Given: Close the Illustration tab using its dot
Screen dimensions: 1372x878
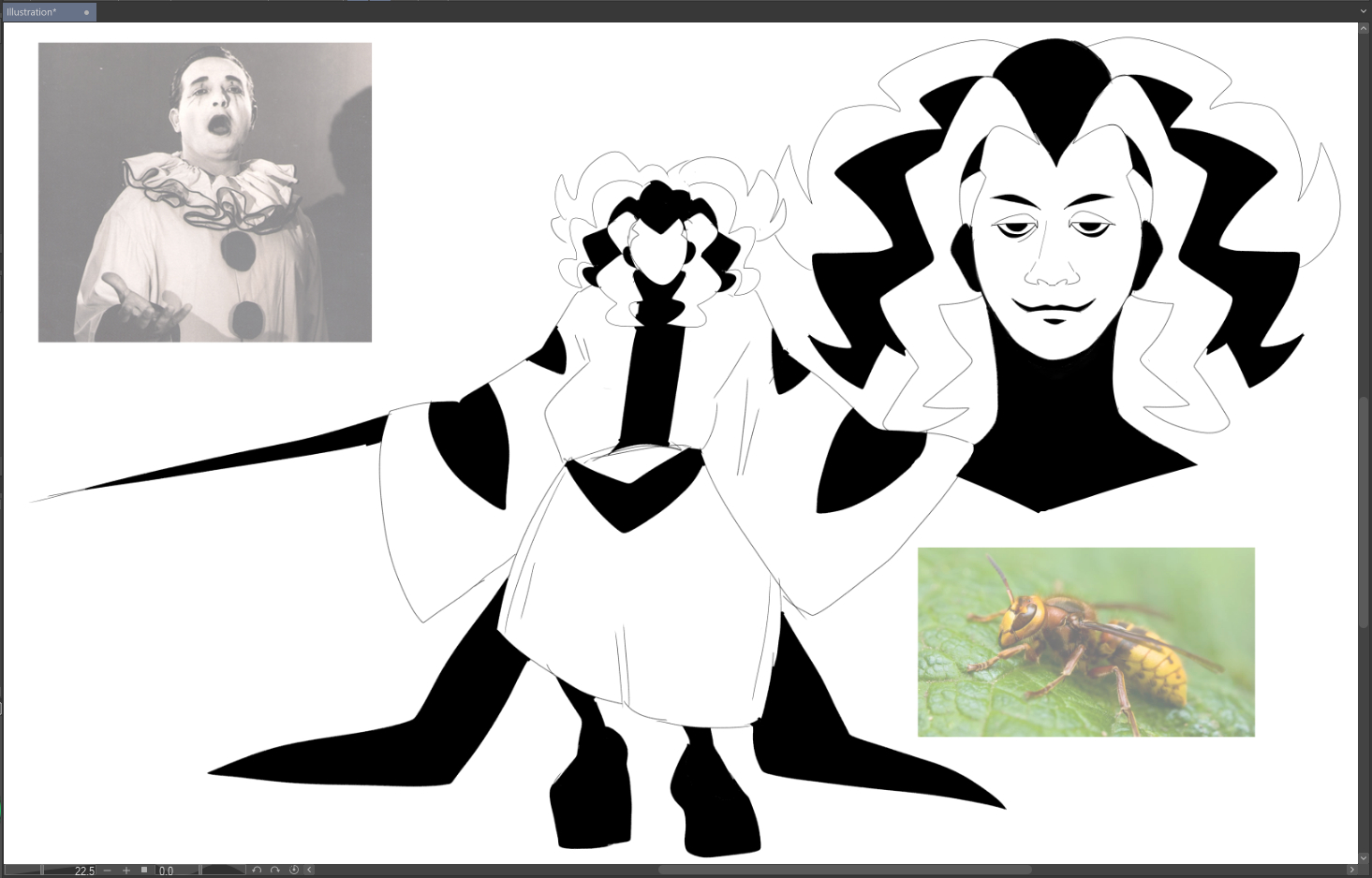Looking at the screenshot, I should click(x=86, y=12).
